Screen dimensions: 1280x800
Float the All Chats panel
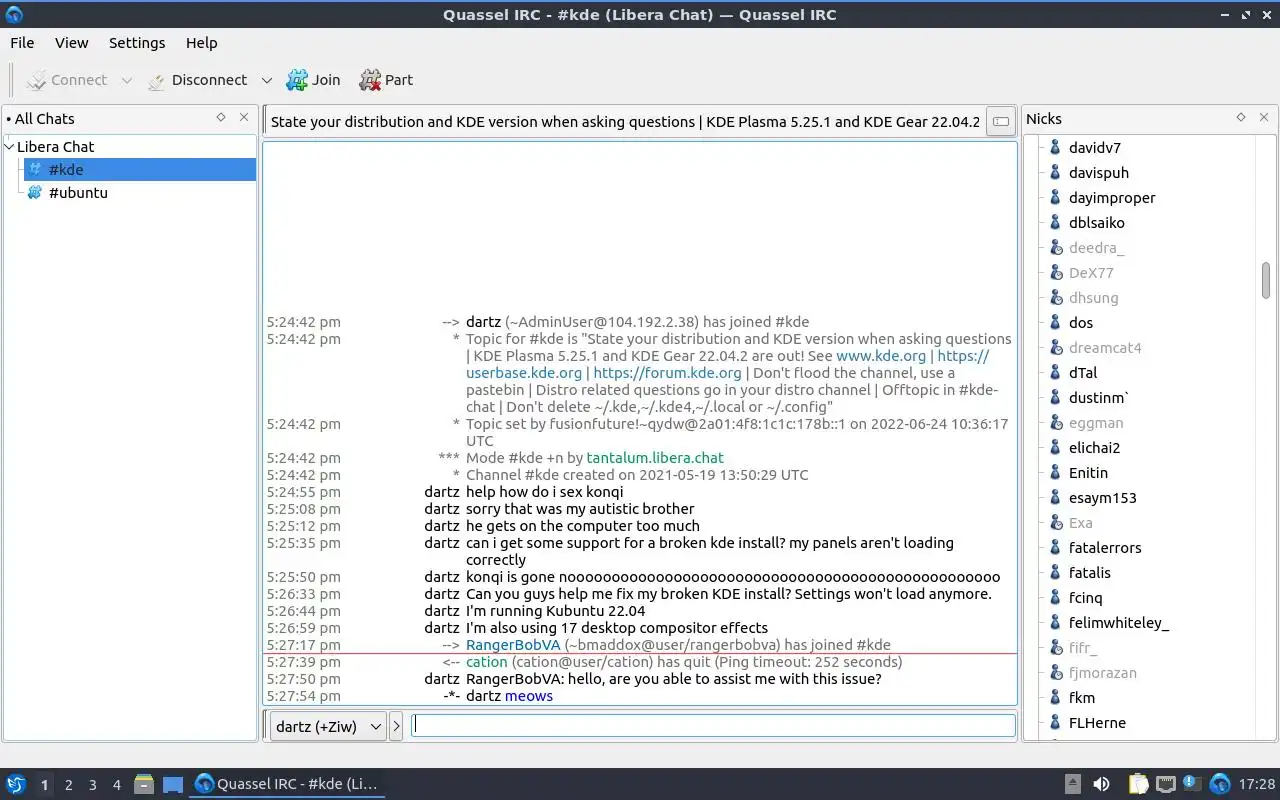tap(221, 118)
